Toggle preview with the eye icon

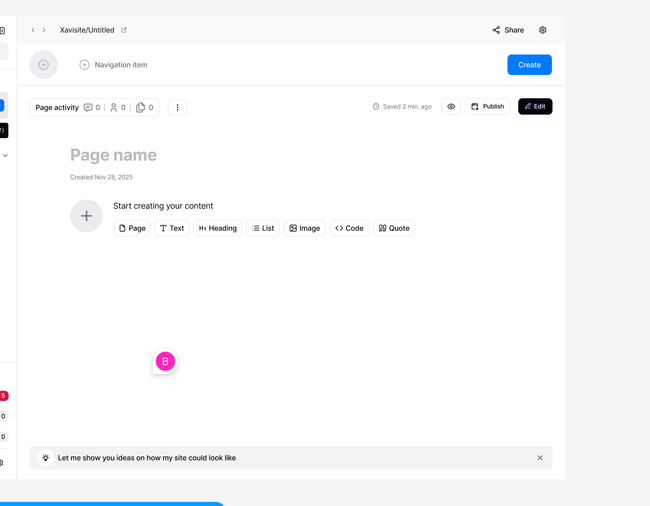(x=451, y=106)
